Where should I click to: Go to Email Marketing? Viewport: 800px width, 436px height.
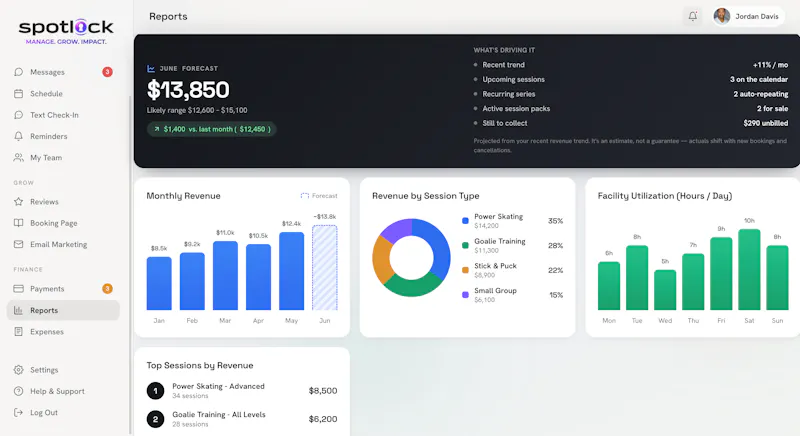[x=63, y=244]
